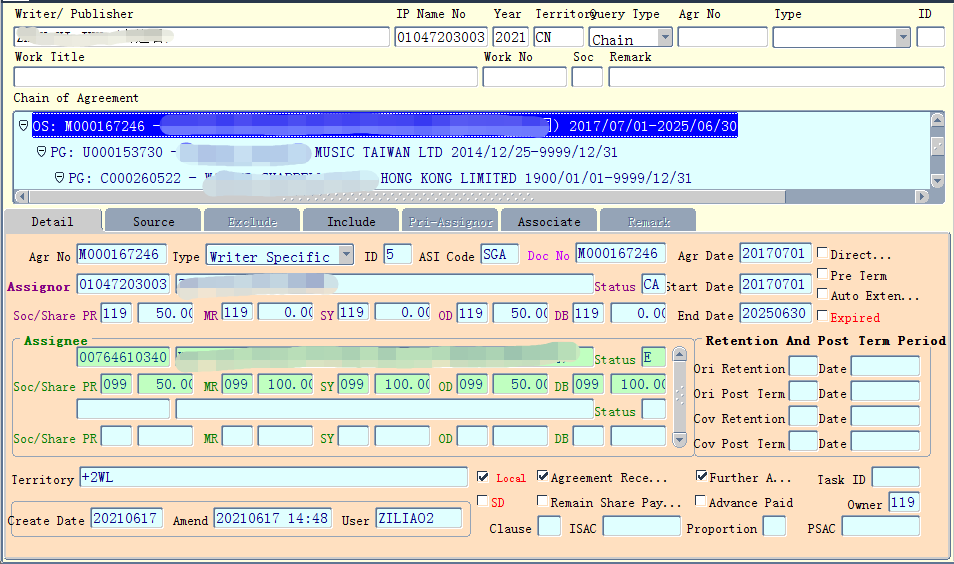The image size is (954, 564).
Task: Click the Territory field showing CN
Action: pos(559,37)
